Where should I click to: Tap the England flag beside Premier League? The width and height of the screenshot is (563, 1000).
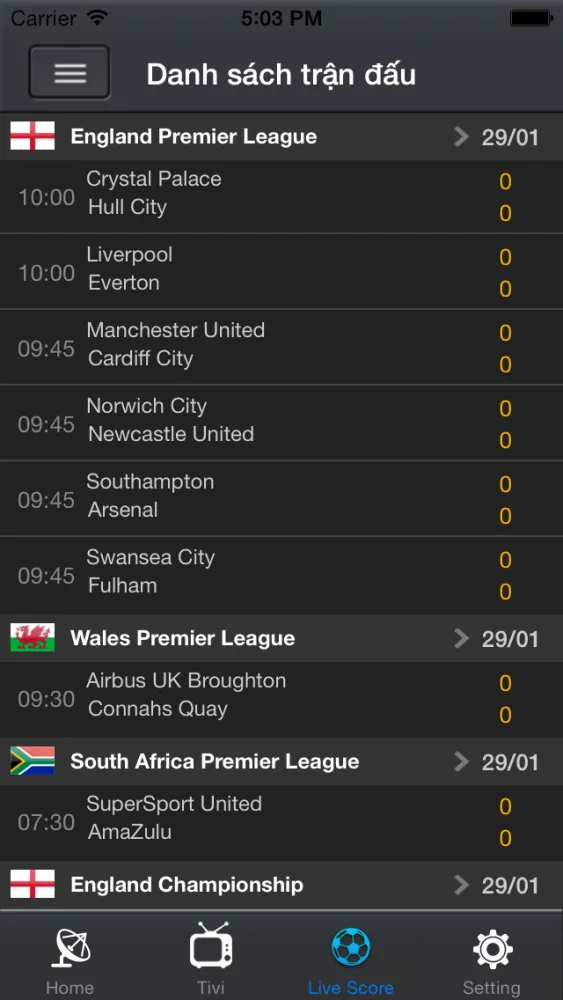coord(33,136)
